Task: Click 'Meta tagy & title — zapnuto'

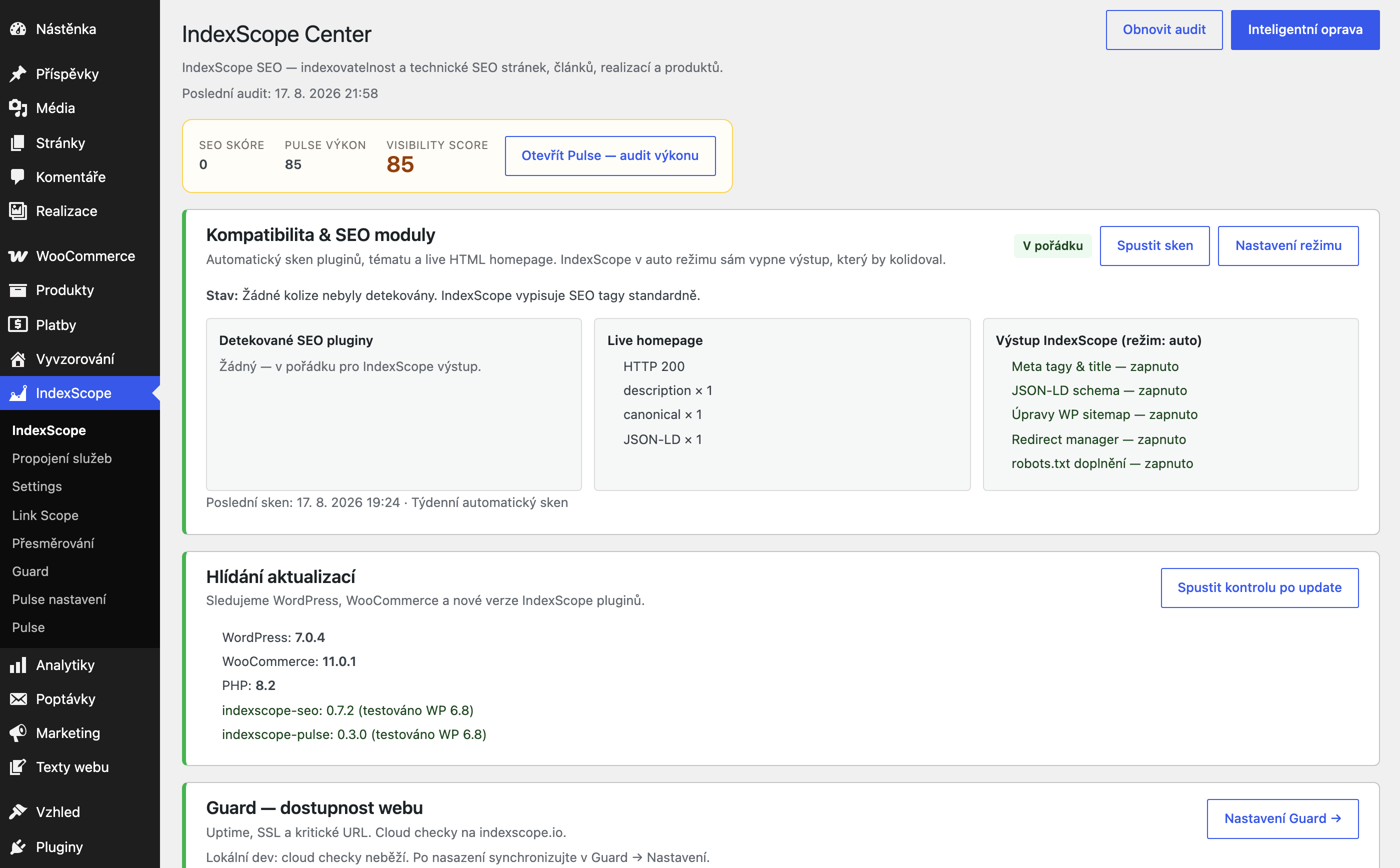Action: pos(1094,366)
